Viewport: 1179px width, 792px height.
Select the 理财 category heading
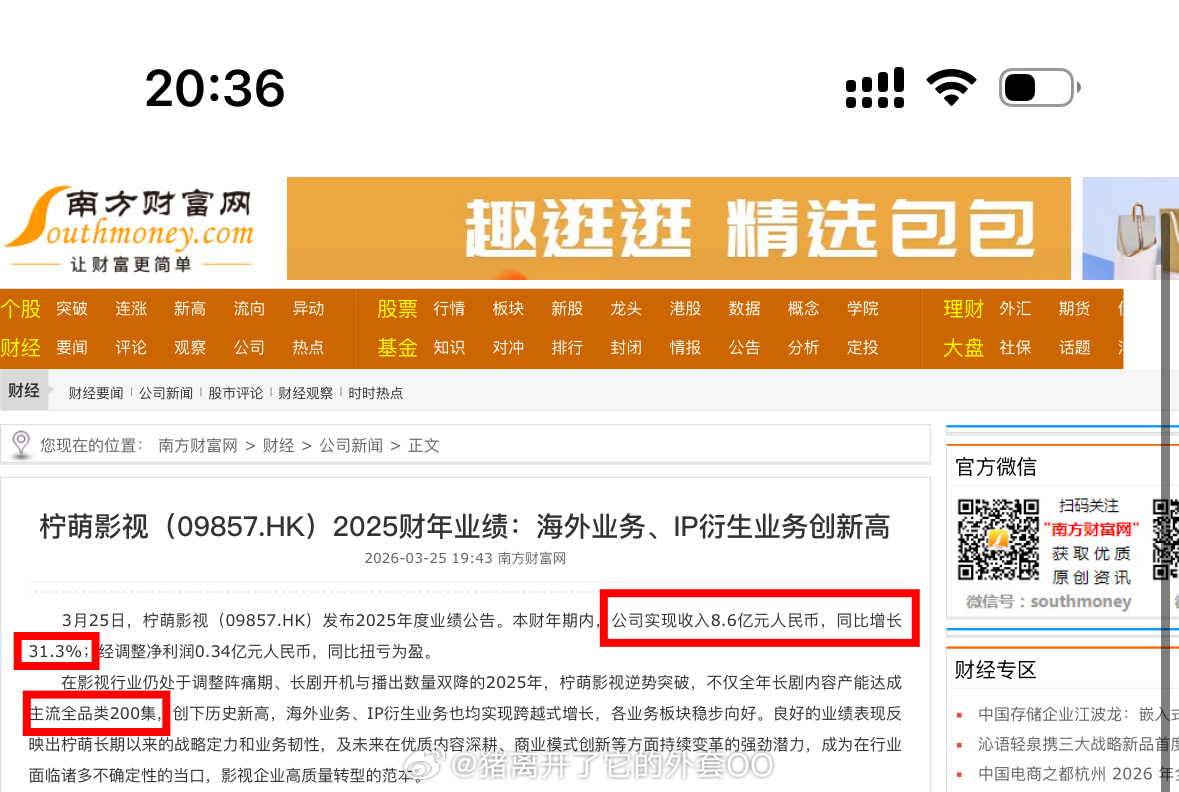click(963, 308)
